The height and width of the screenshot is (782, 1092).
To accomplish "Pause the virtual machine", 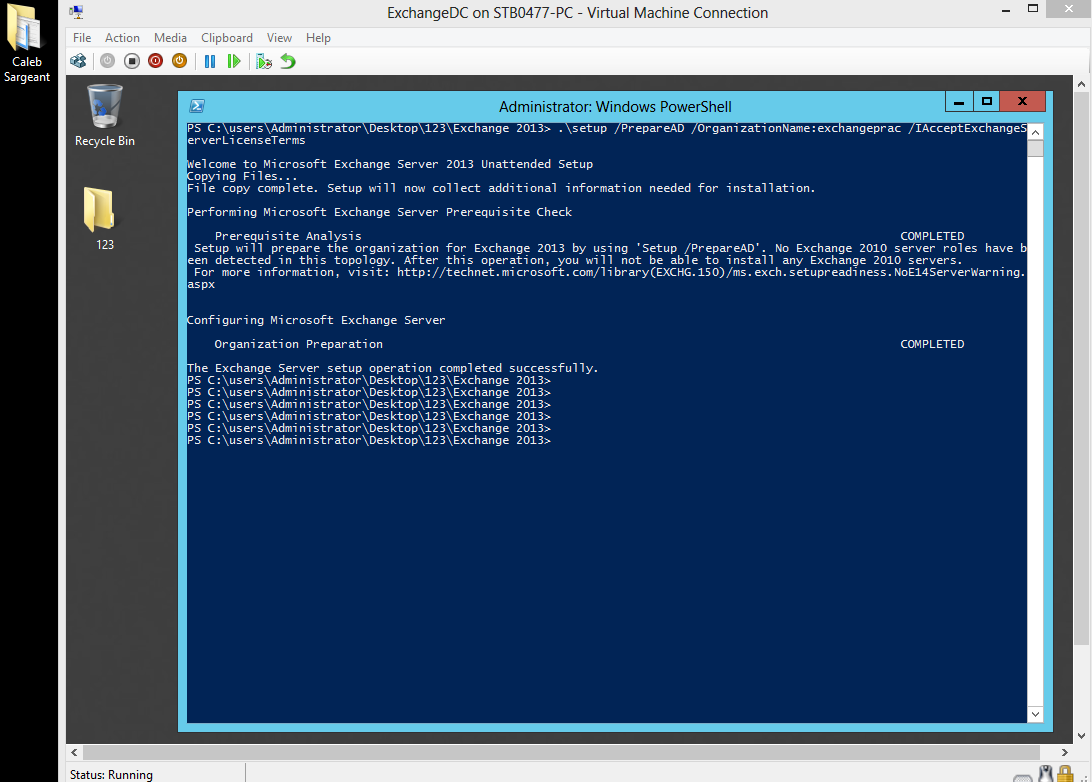I will (x=210, y=61).
